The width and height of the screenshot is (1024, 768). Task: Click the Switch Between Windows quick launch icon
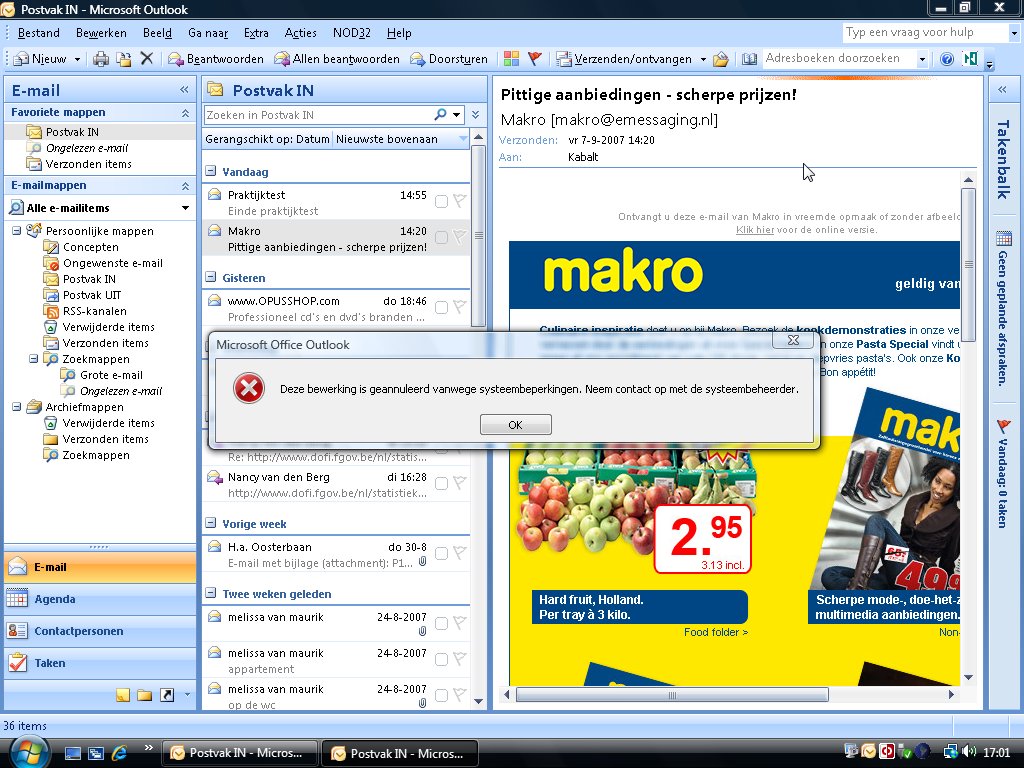[96, 753]
